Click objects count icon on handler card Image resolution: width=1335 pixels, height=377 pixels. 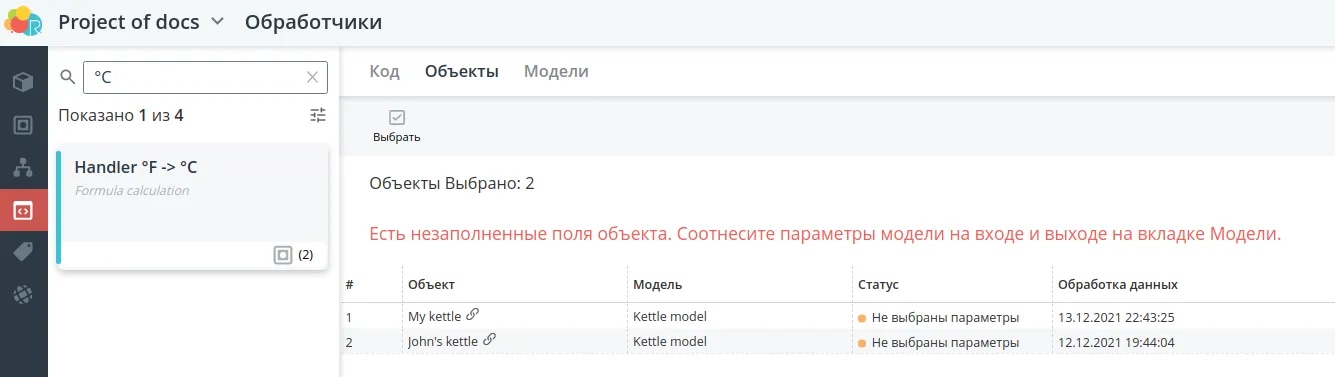pyautogui.click(x=283, y=255)
